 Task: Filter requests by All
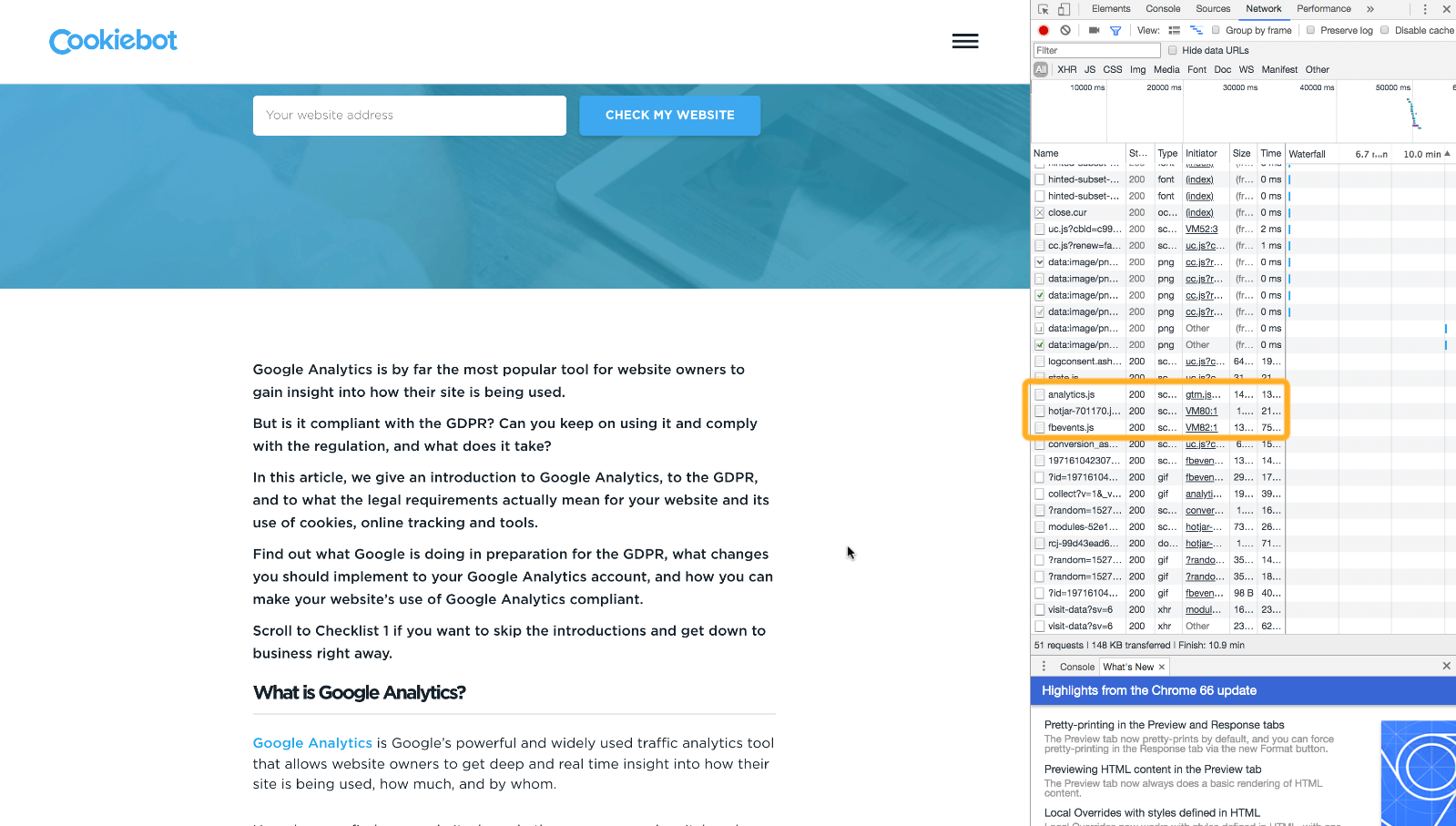[x=1041, y=69]
